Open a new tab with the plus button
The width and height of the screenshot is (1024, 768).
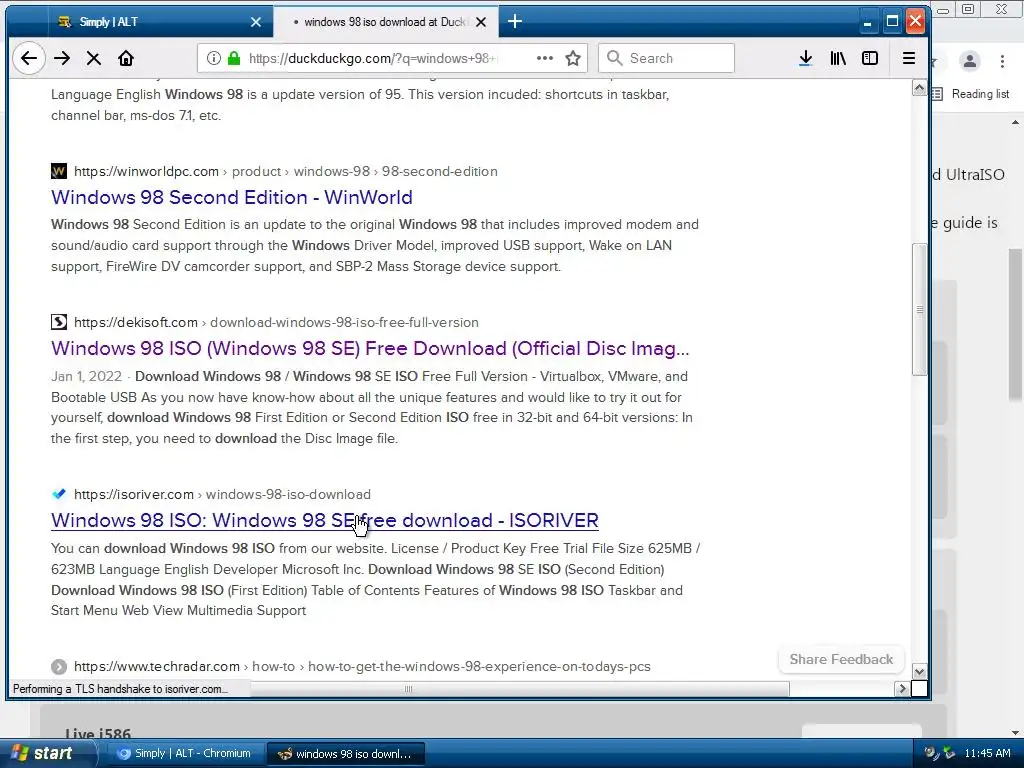pyautogui.click(x=515, y=22)
